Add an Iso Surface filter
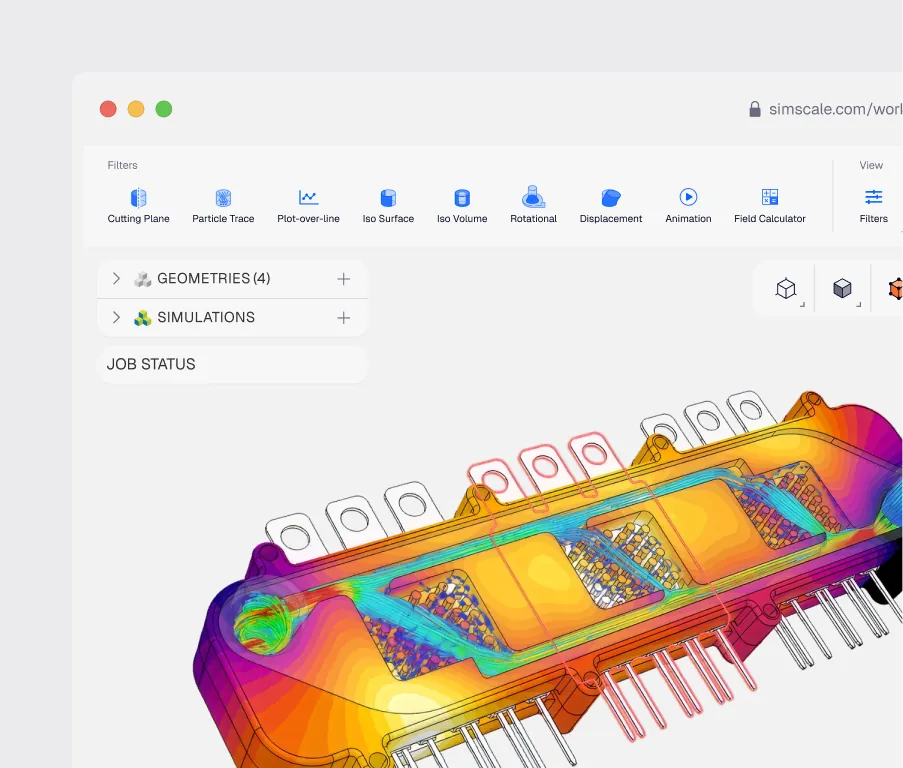The width and height of the screenshot is (903, 768). click(388, 206)
